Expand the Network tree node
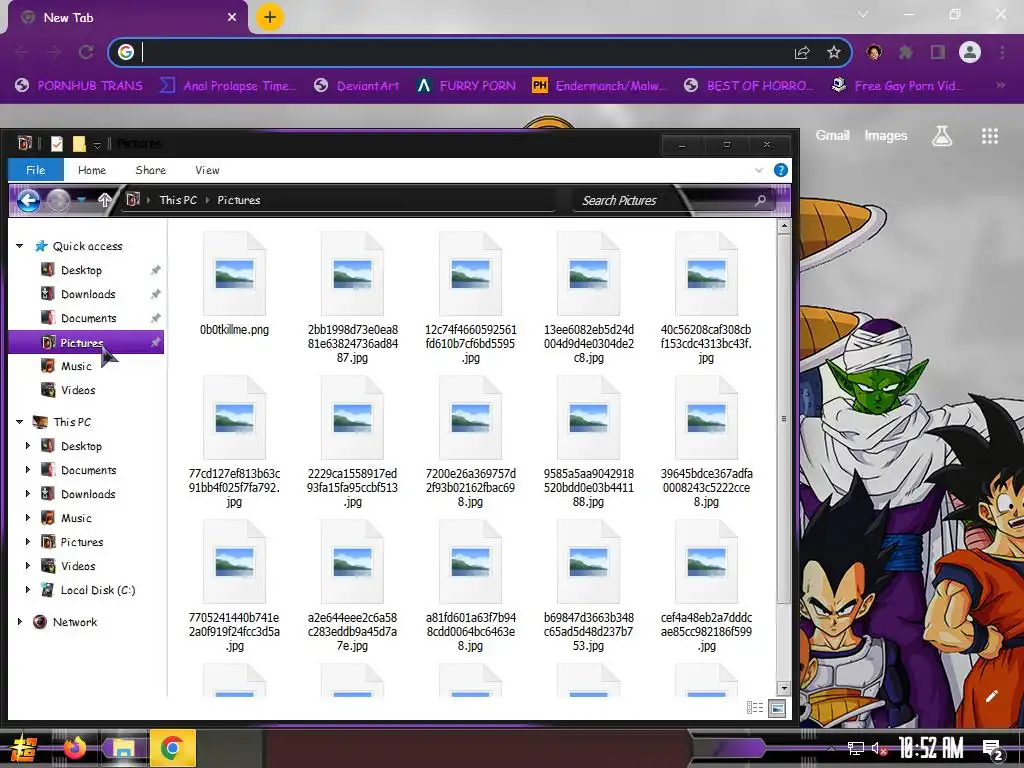The image size is (1024, 768). tap(20, 622)
